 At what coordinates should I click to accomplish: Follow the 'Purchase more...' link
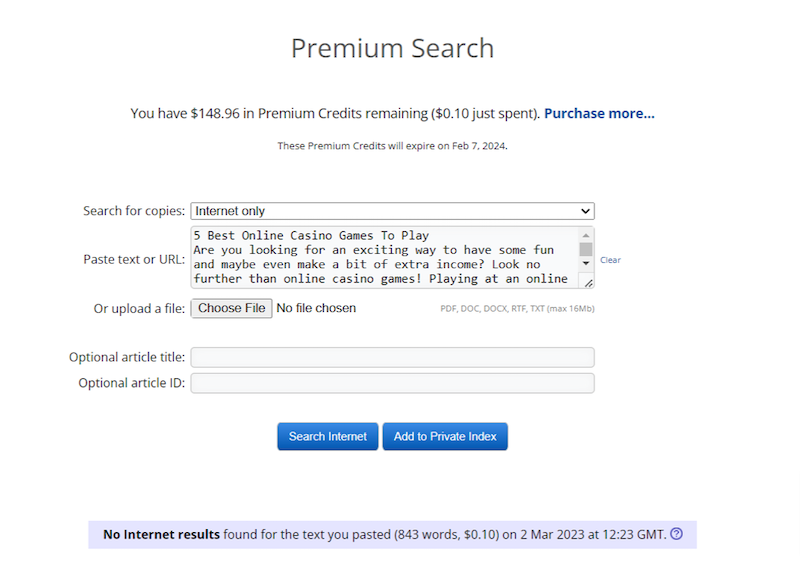tap(599, 114)
